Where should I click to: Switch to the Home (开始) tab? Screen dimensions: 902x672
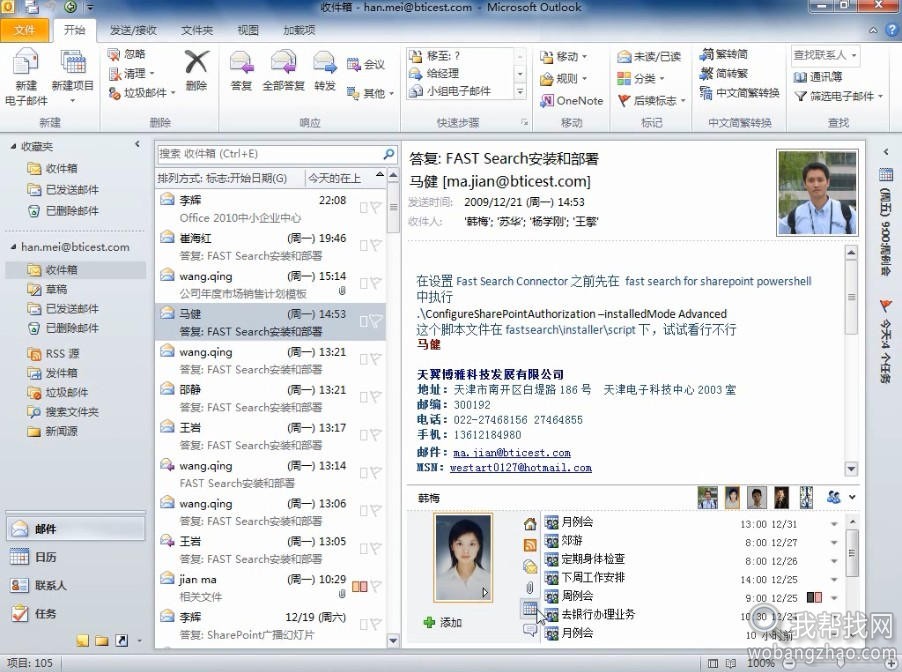[x=74, y=30]
